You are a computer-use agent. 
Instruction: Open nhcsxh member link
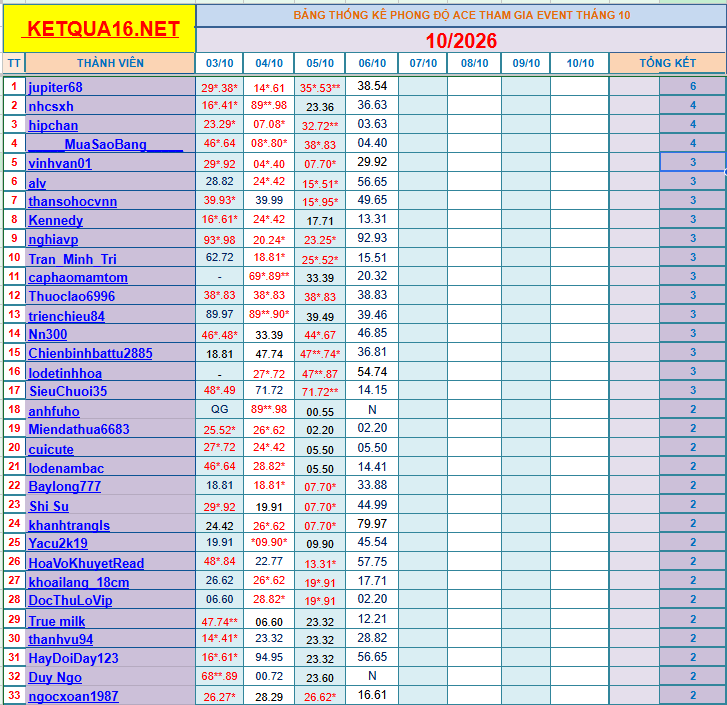[51, 106]
